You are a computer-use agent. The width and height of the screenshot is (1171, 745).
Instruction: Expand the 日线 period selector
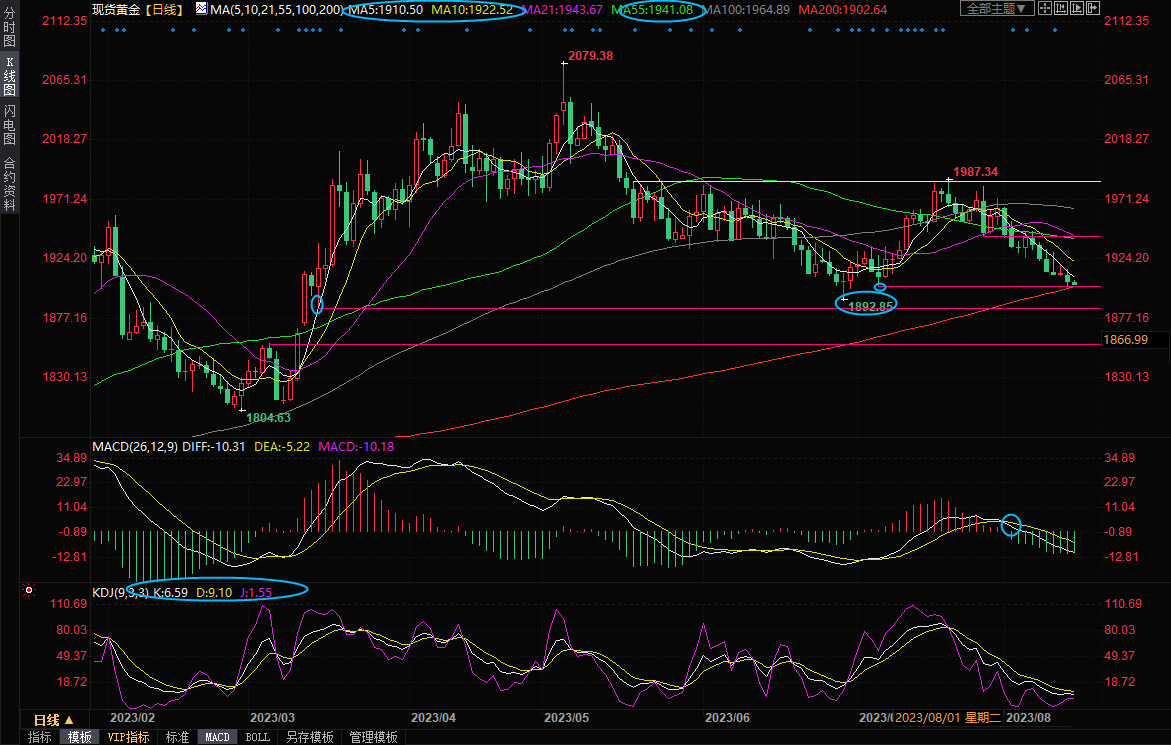[53, 720]
